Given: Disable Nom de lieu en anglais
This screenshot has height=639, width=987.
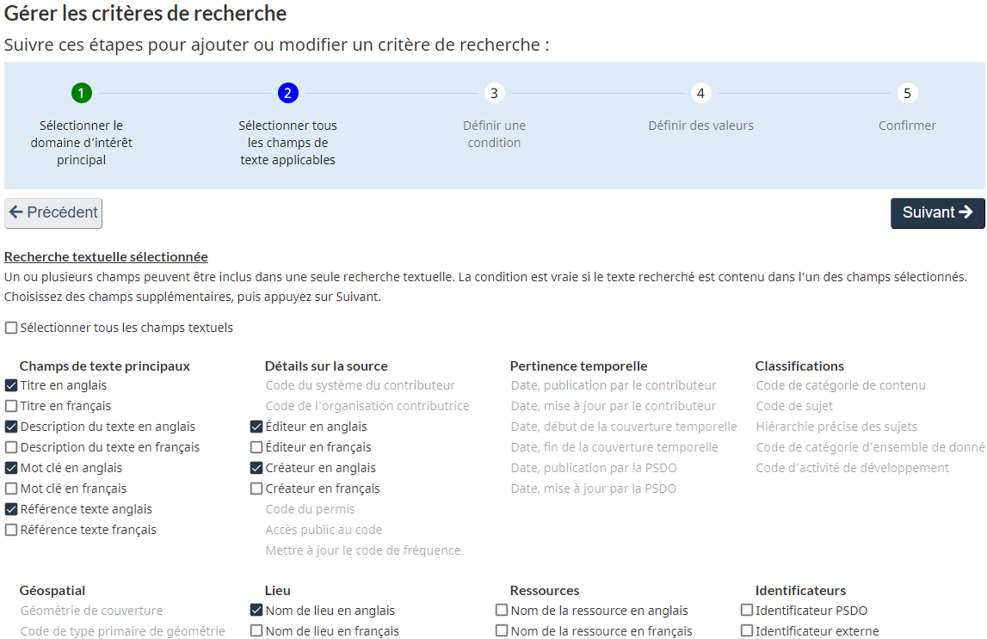Looking at the screenshot, I should pos(257,610).
